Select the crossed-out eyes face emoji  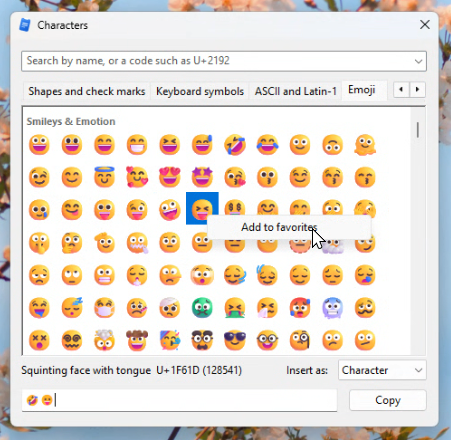coord(39,340)
